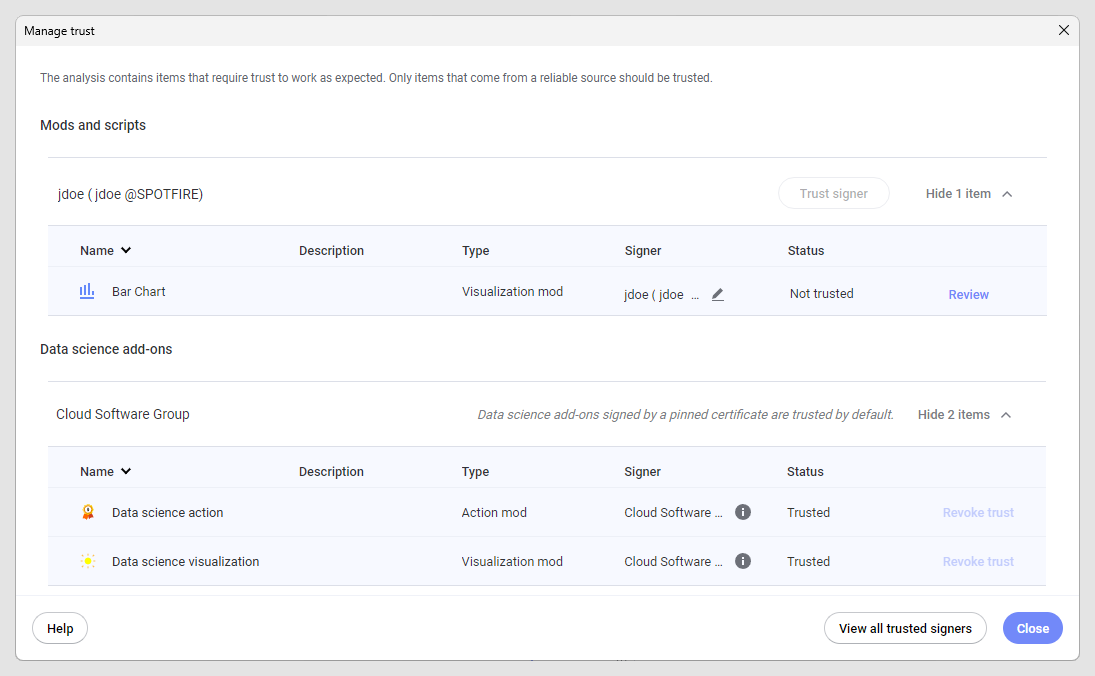Open View all trusted signers
Screen dimensions: 1095x676
(905, 629)
